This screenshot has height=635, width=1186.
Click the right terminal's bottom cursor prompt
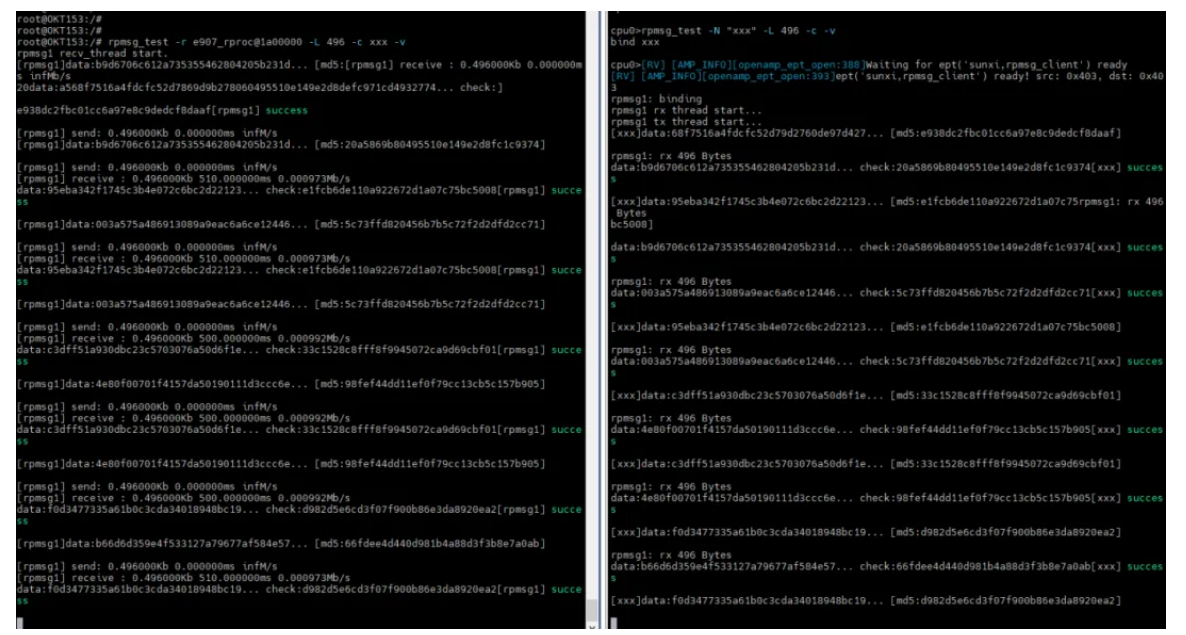tap(613, 623)
